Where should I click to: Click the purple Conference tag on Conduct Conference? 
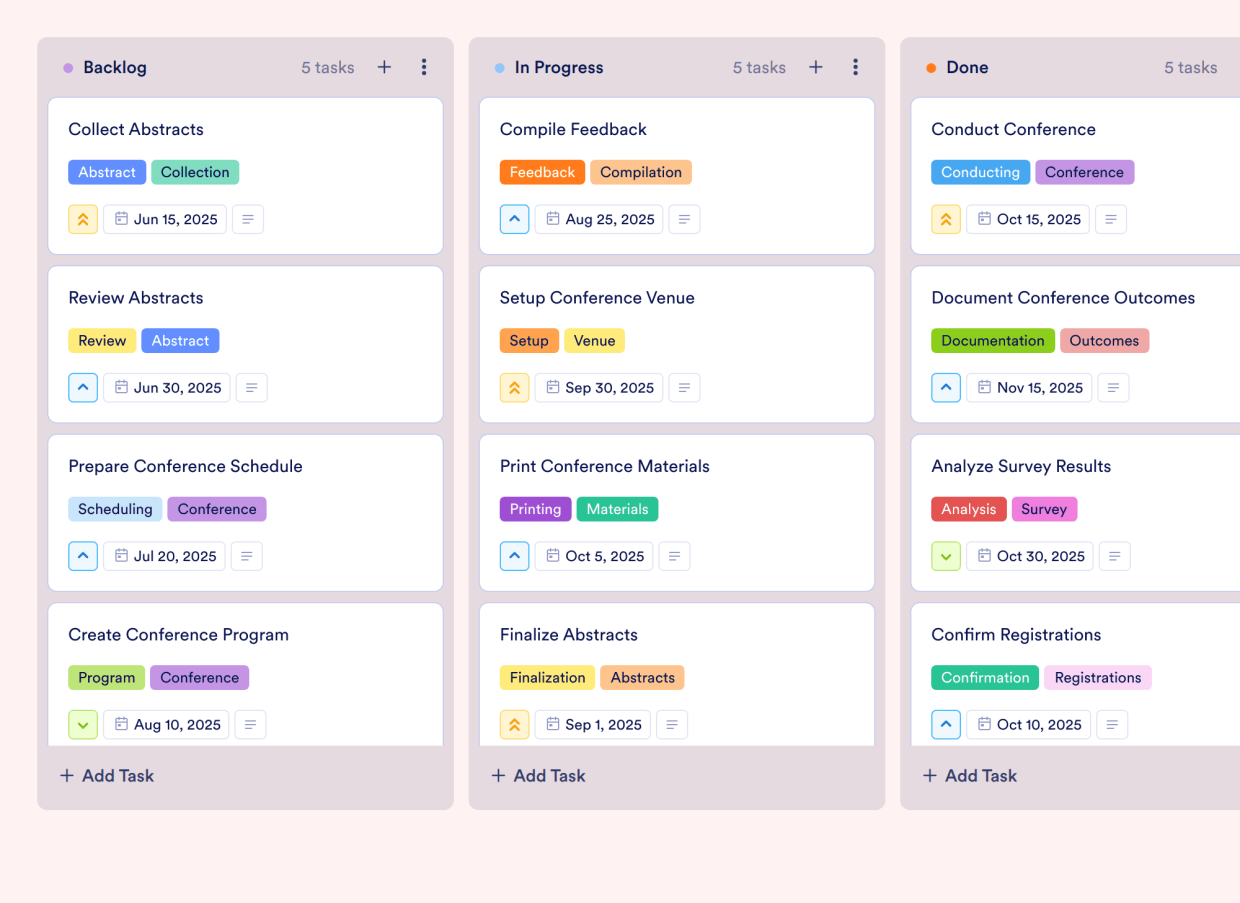click(x=1085, y=172)
